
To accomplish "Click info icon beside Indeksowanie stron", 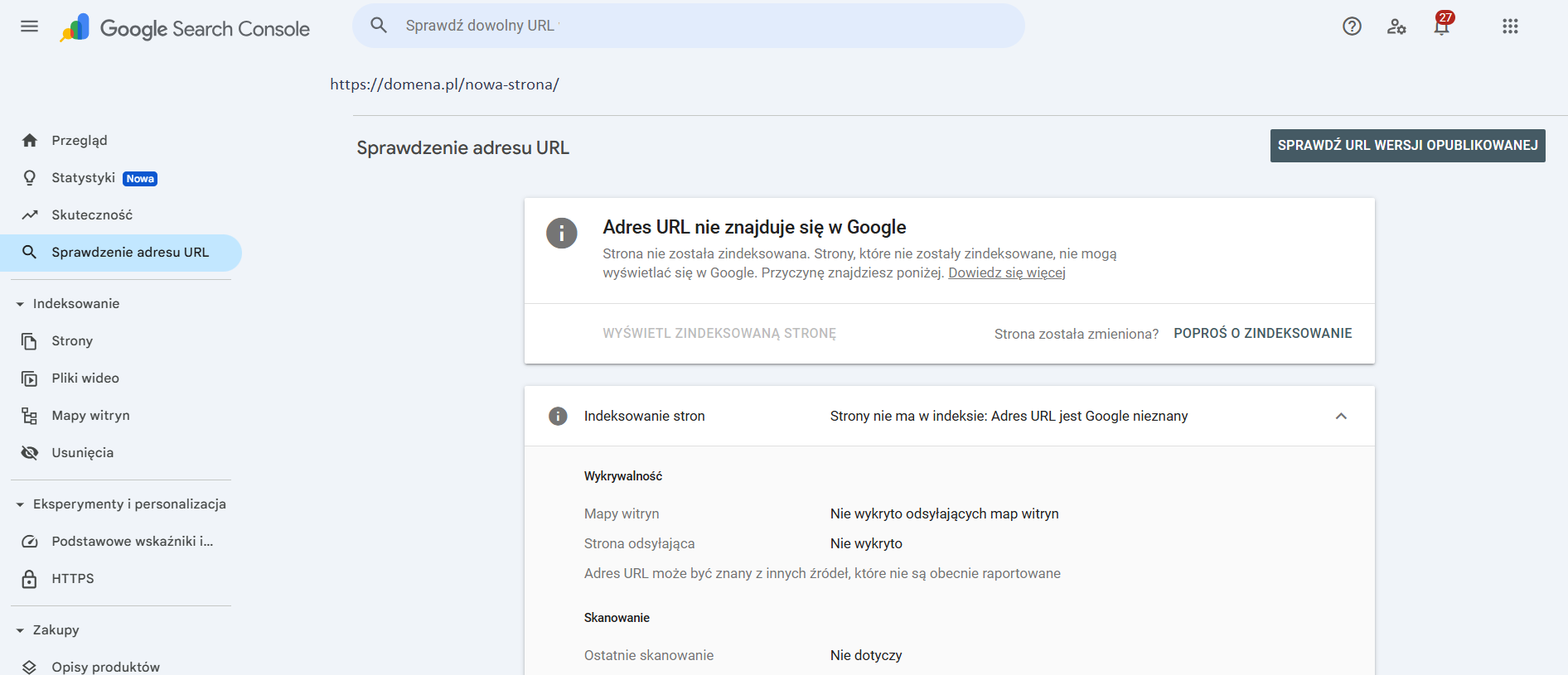I will point(559,416).
